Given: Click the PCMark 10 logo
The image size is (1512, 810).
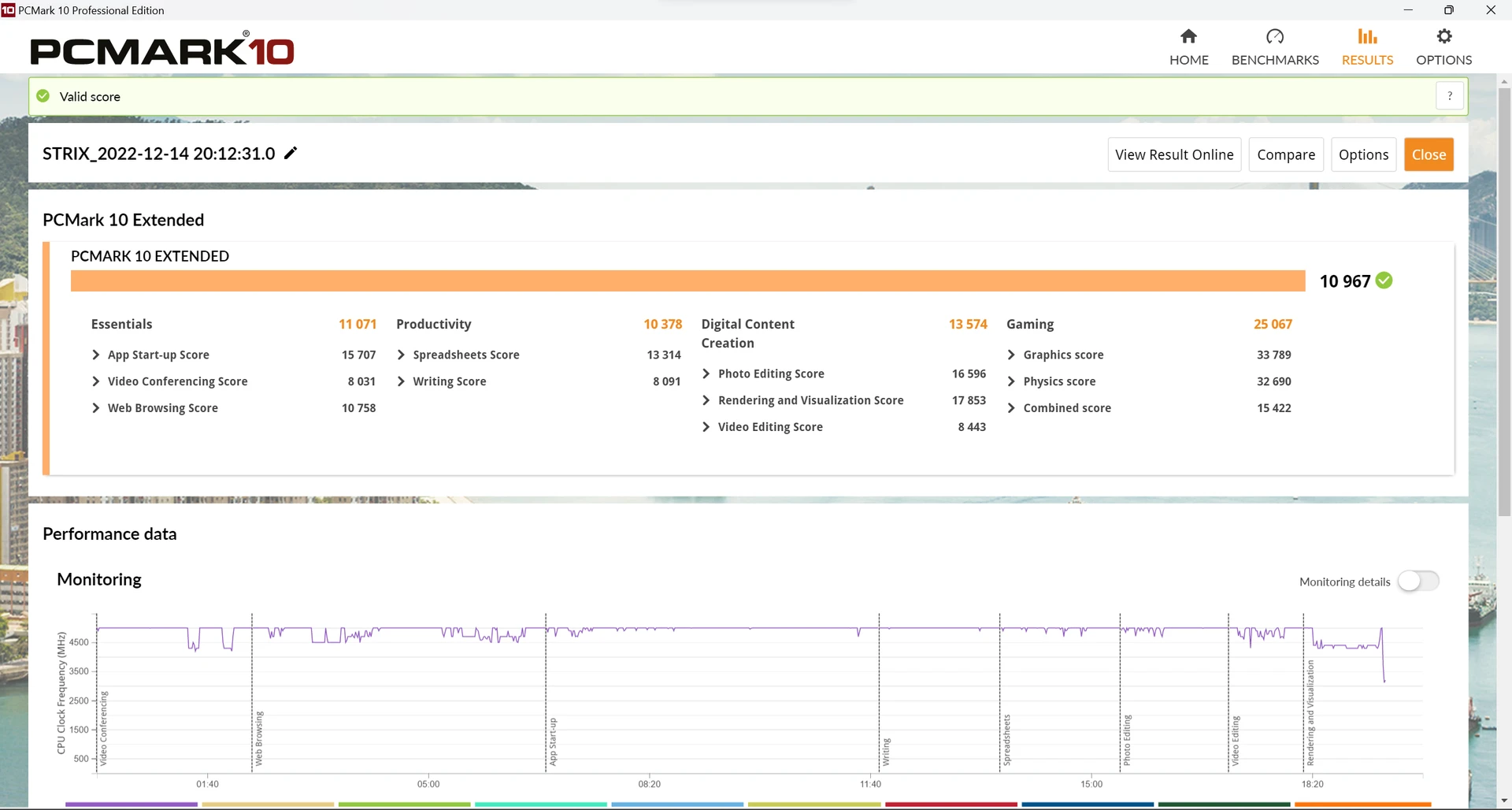Looking at the screenshot, I should pos(161,50).
